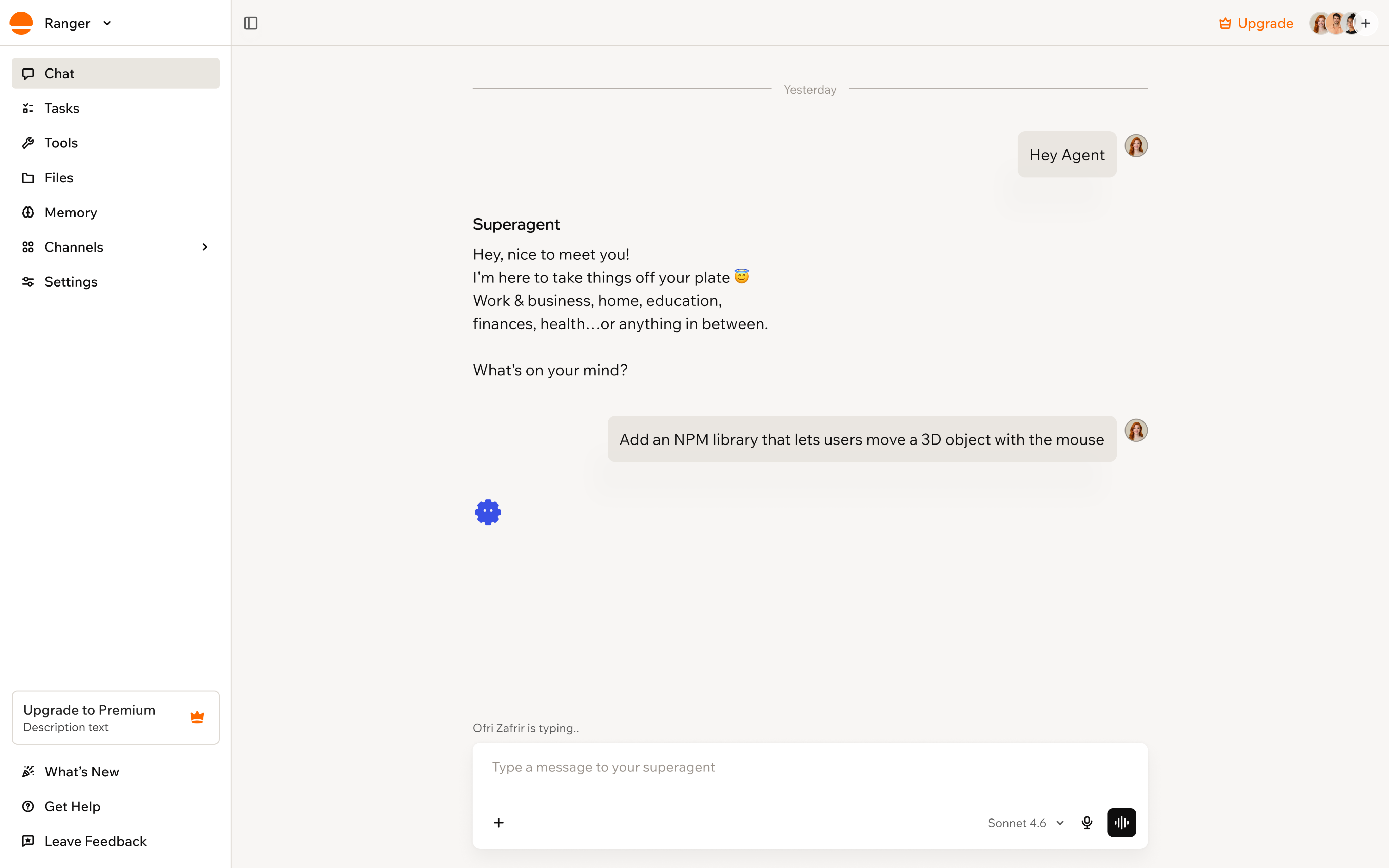1389x868 pixels.
Task: Go to Tools in sidebar
Action: tap(115, 143)
